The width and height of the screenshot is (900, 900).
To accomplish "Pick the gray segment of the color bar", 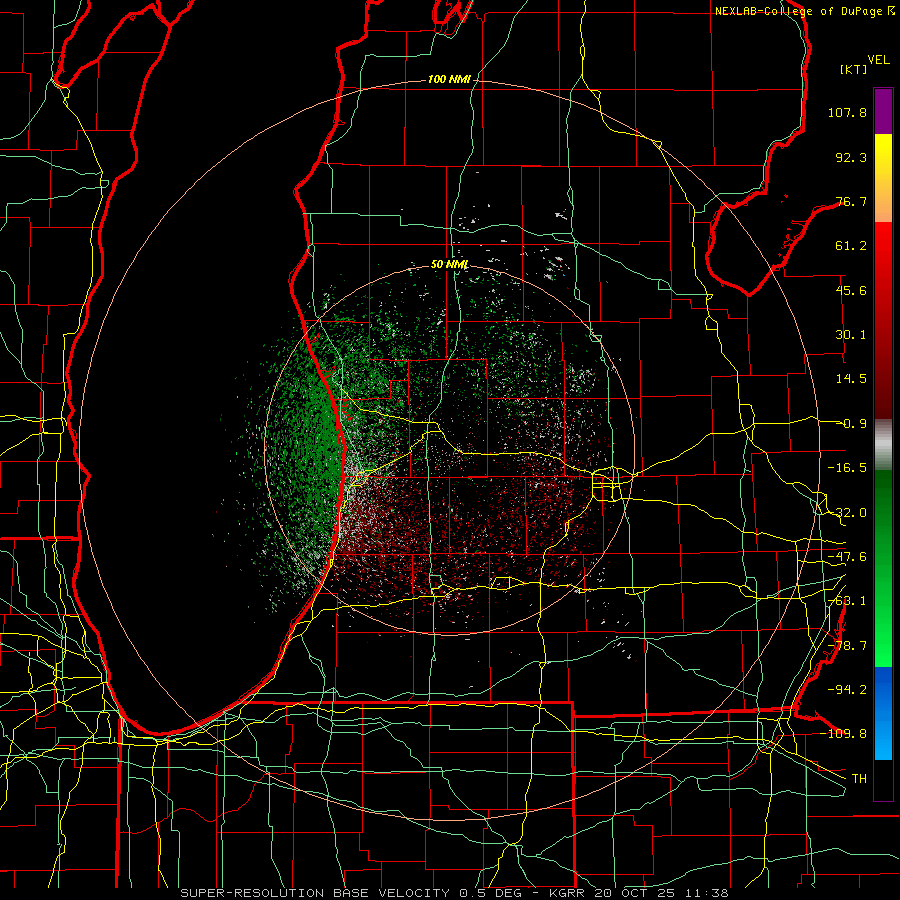I will coord(883,444).
